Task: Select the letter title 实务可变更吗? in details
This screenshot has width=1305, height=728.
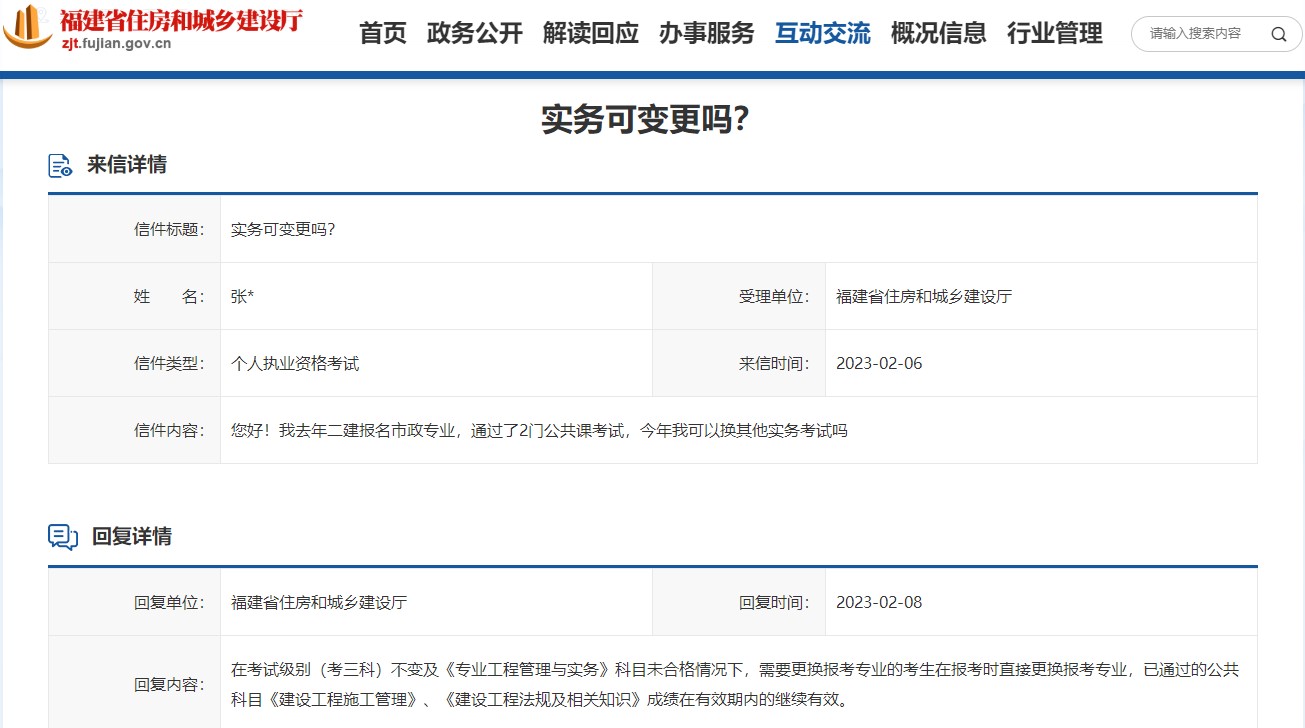Action: pos(283,228)
